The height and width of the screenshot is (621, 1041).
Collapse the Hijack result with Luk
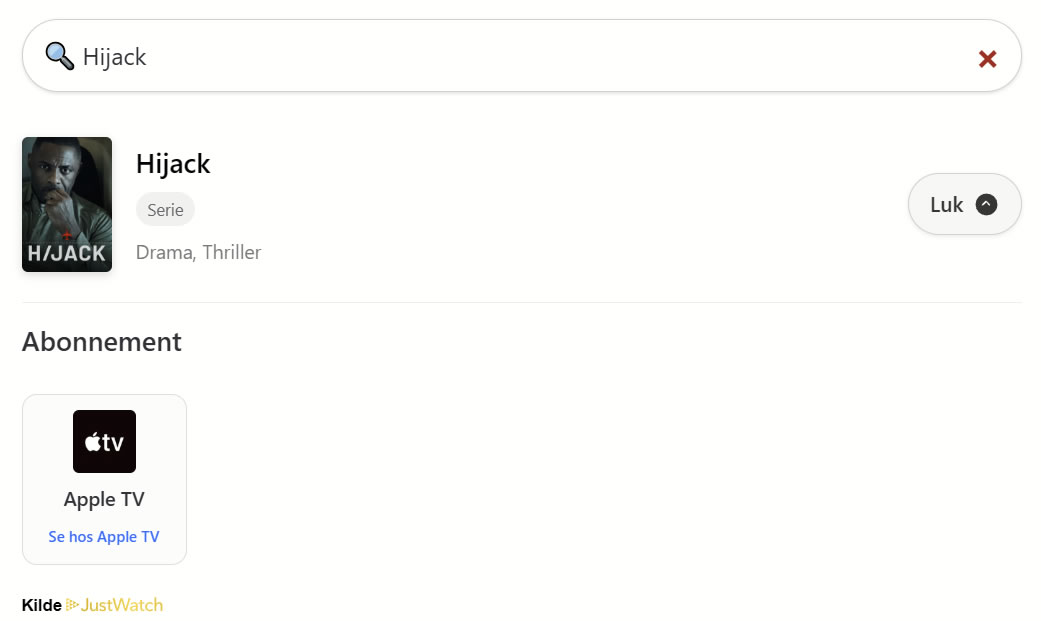pos(963,203)
